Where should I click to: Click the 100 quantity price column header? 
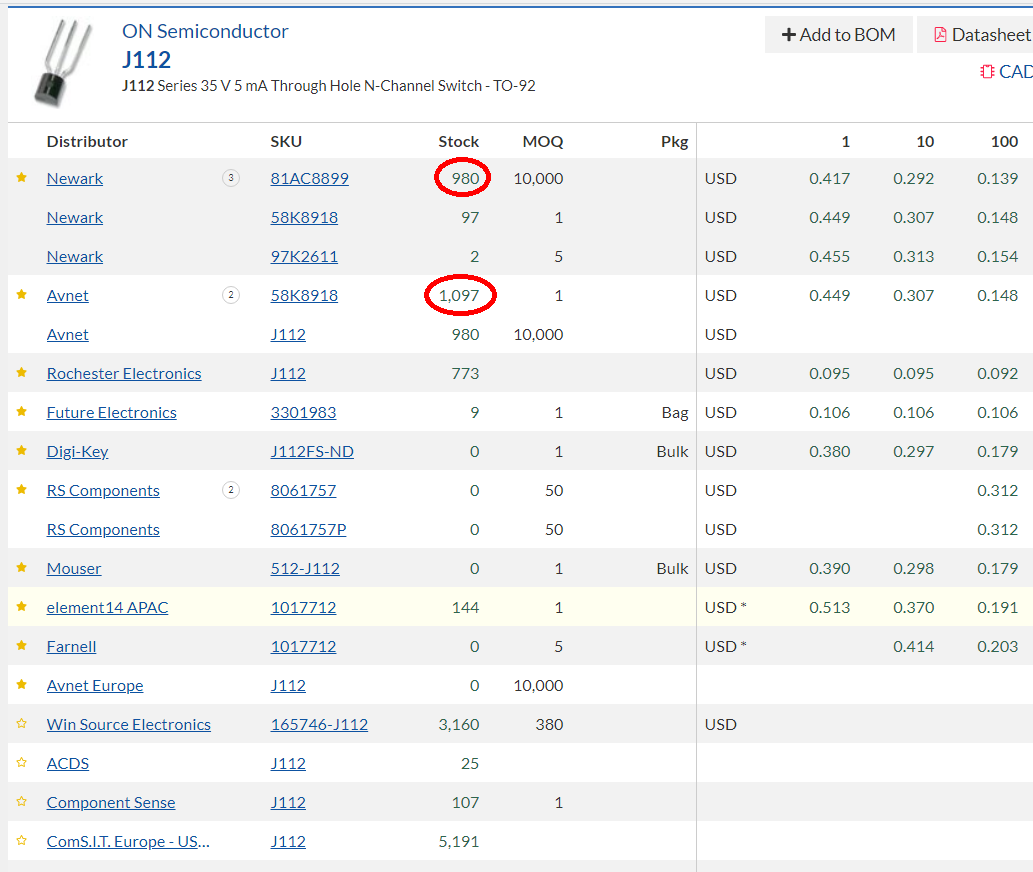(1004, 142)
